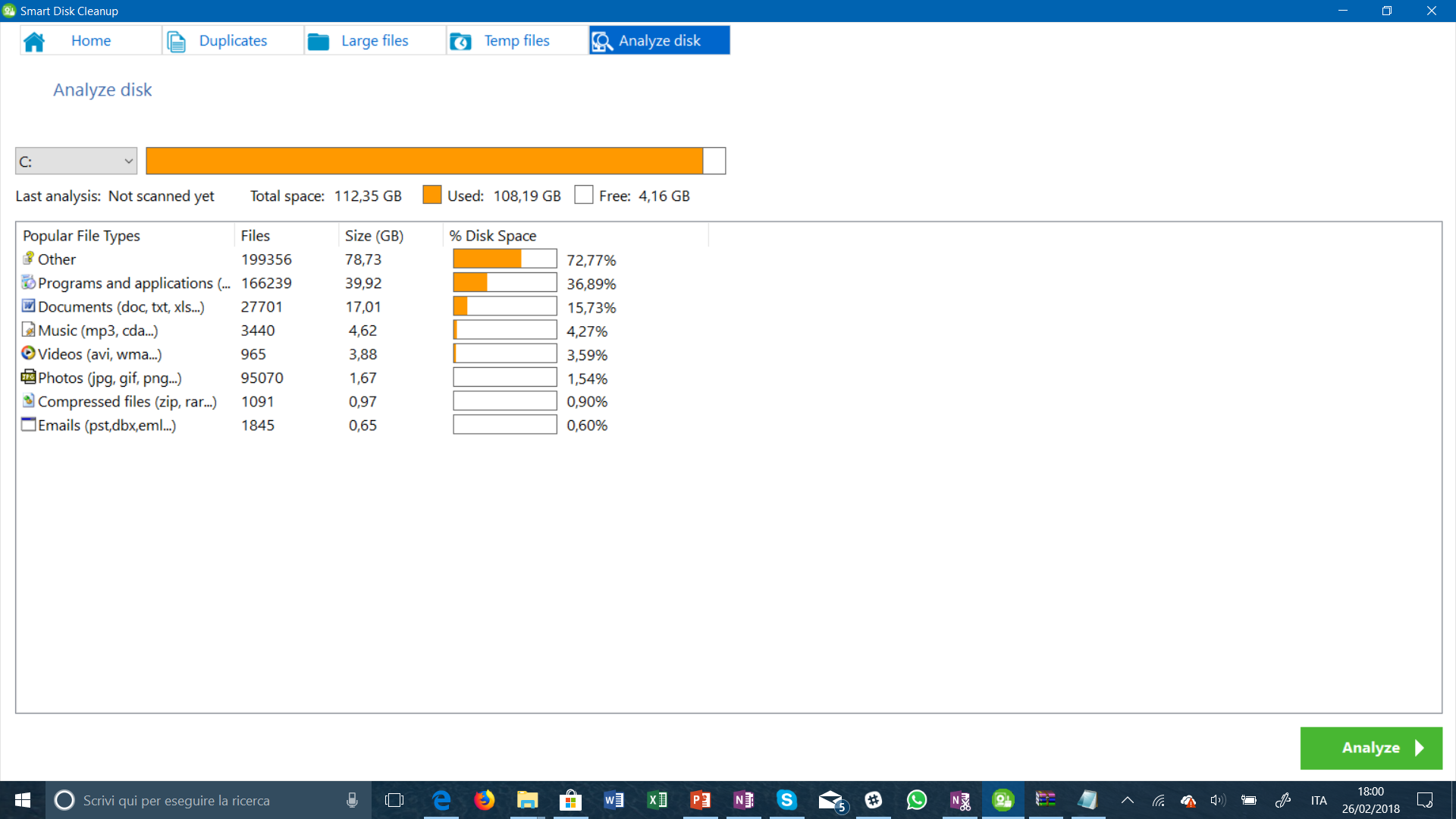Click size value 39,92
Screen dimensions: 1456x819
(363, 283)
